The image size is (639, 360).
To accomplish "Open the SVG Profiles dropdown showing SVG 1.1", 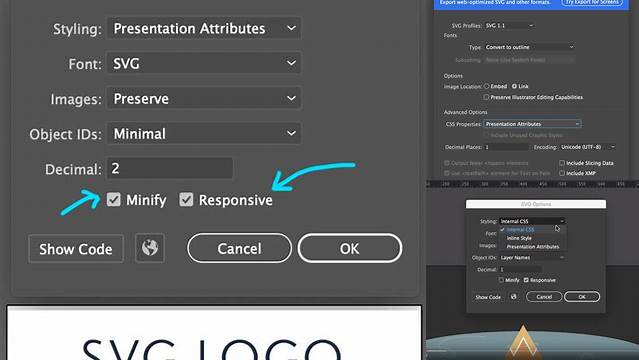I will pyautogui.click(x=509, y=25).
